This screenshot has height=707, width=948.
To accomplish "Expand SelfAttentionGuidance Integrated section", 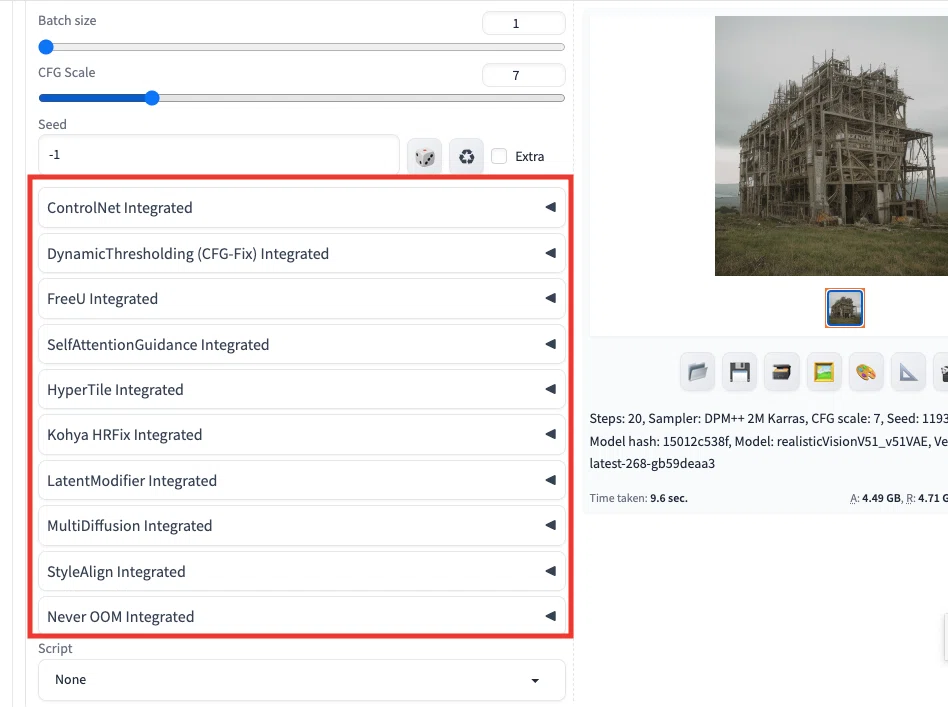I will click(x=302, y=344).
